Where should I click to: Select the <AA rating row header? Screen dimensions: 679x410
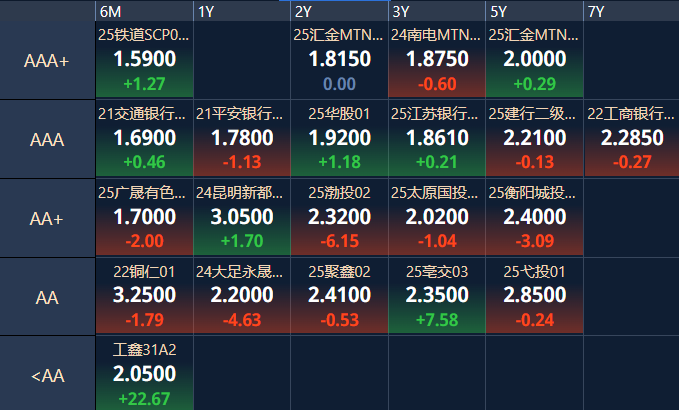pos(47,376)
